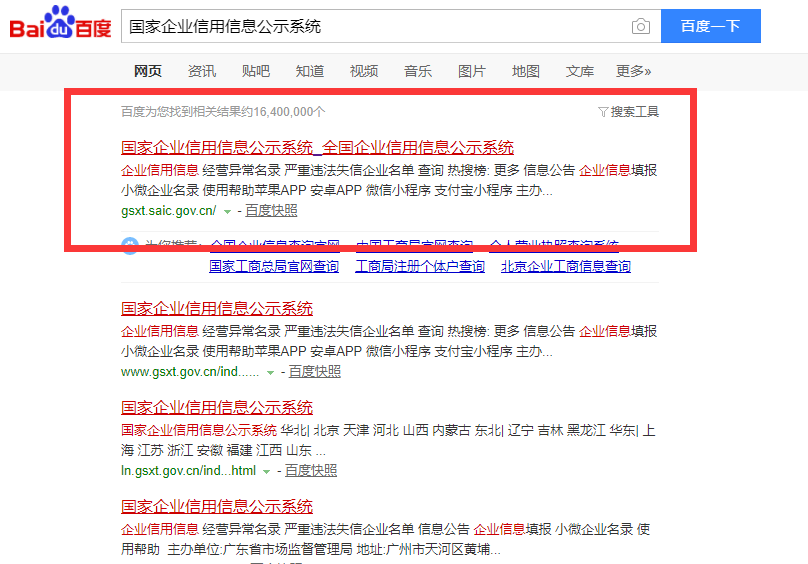
Task: Open 百度快照 for ln.gsxt.gov.cn result
Action: coord(311,471)
